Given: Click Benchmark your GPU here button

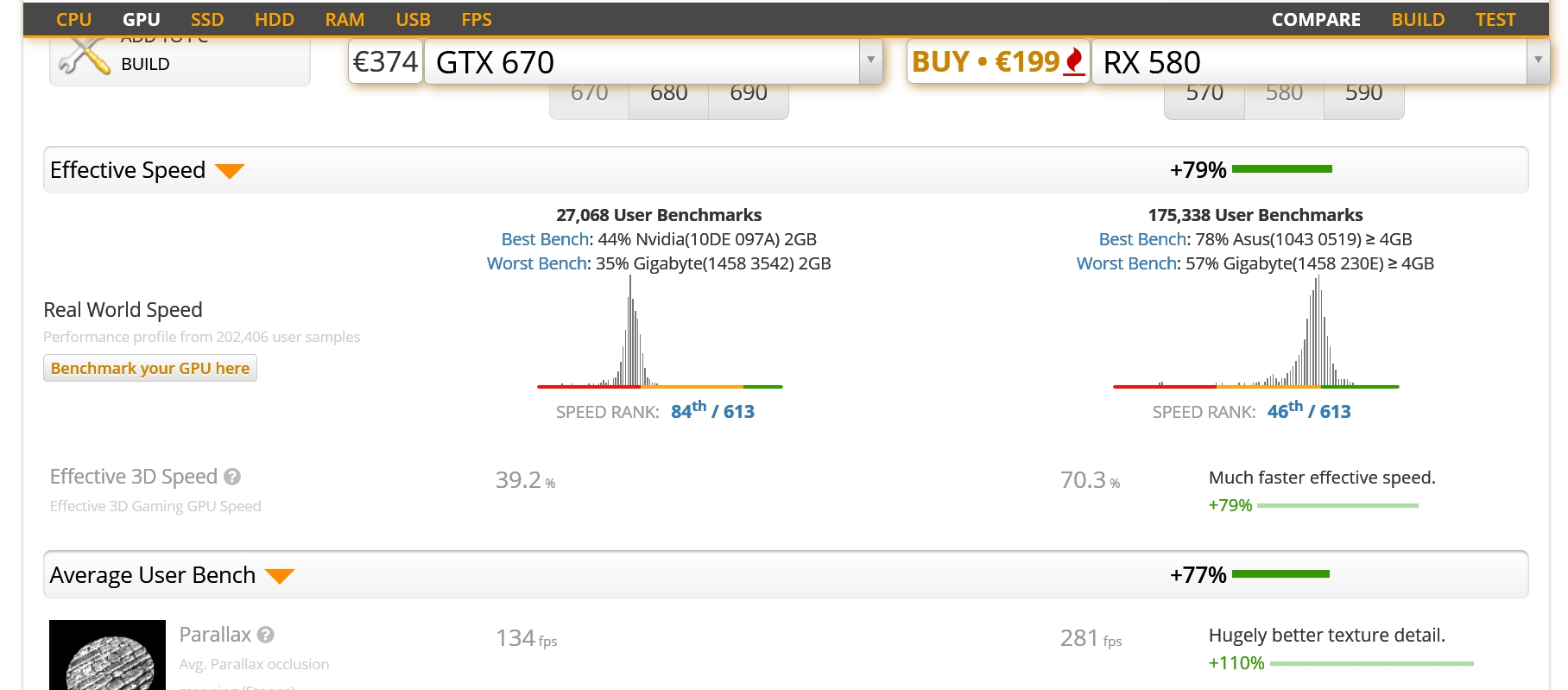Looking at the screenshot, I should pyautogui.click(x=150, y=368).
